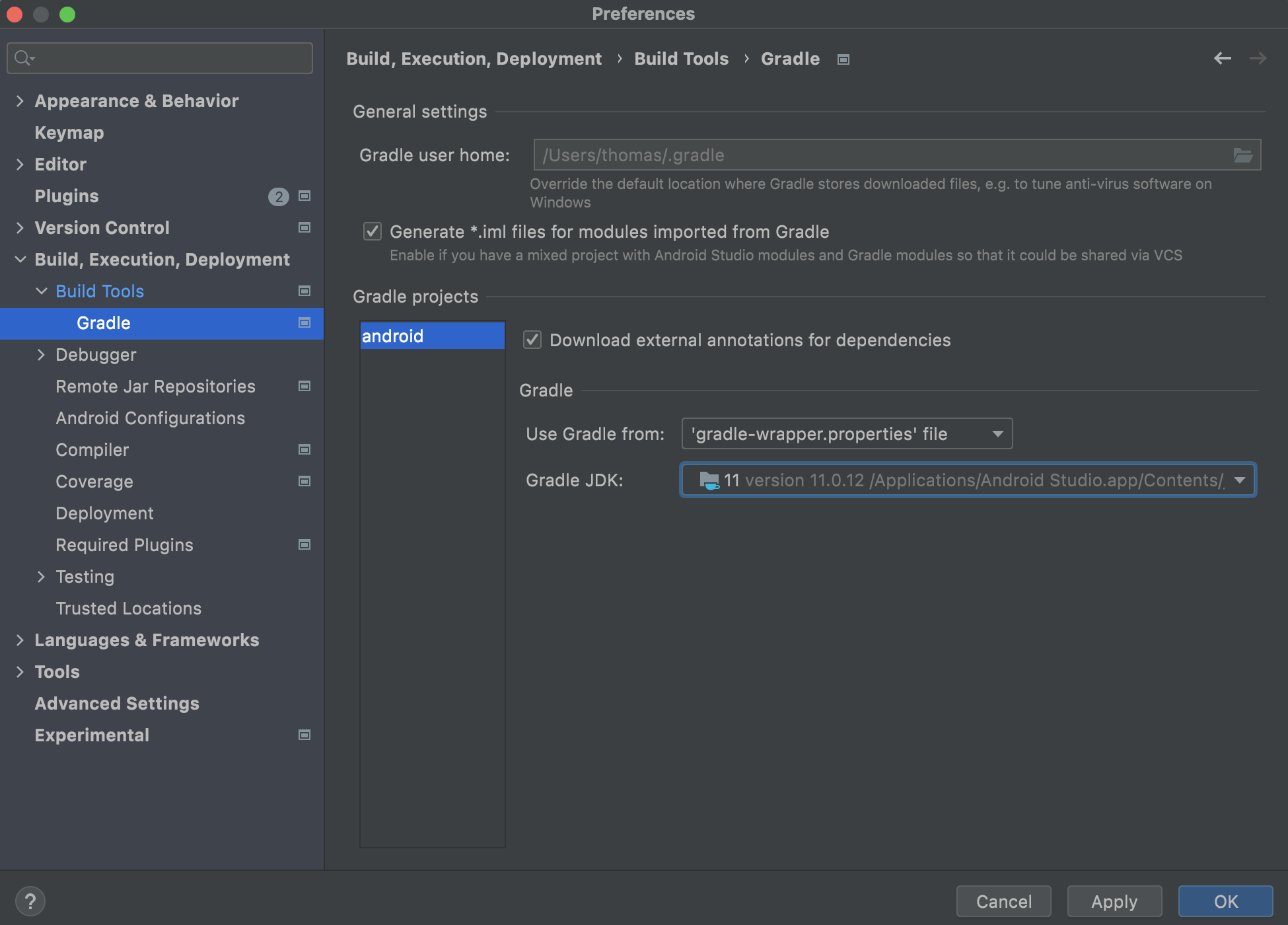The width and height of the screenshot is (1288, 925).
Task: Go to Build Tools via breadcrumb
Action: [x=681, y=58]
